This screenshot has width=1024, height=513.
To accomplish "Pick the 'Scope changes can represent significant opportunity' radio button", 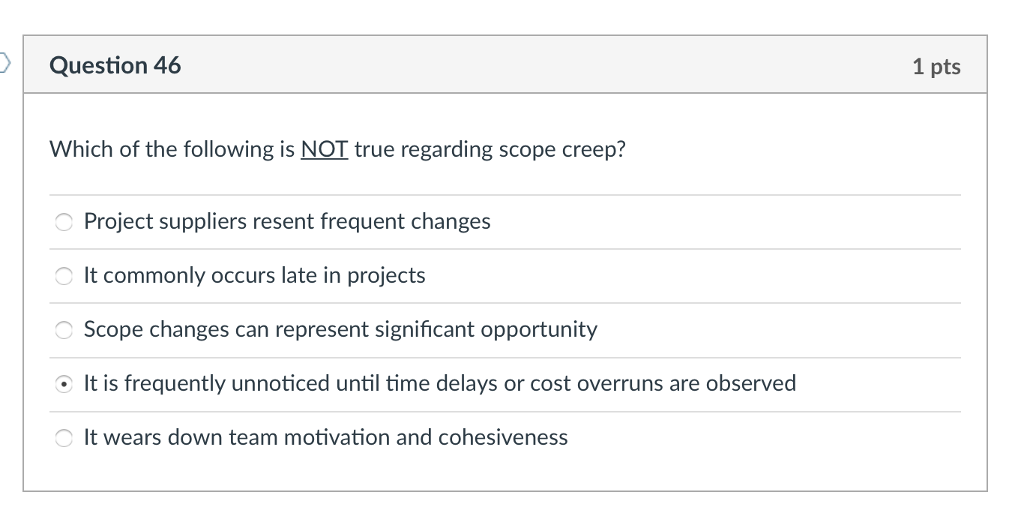I will point(63,330).
